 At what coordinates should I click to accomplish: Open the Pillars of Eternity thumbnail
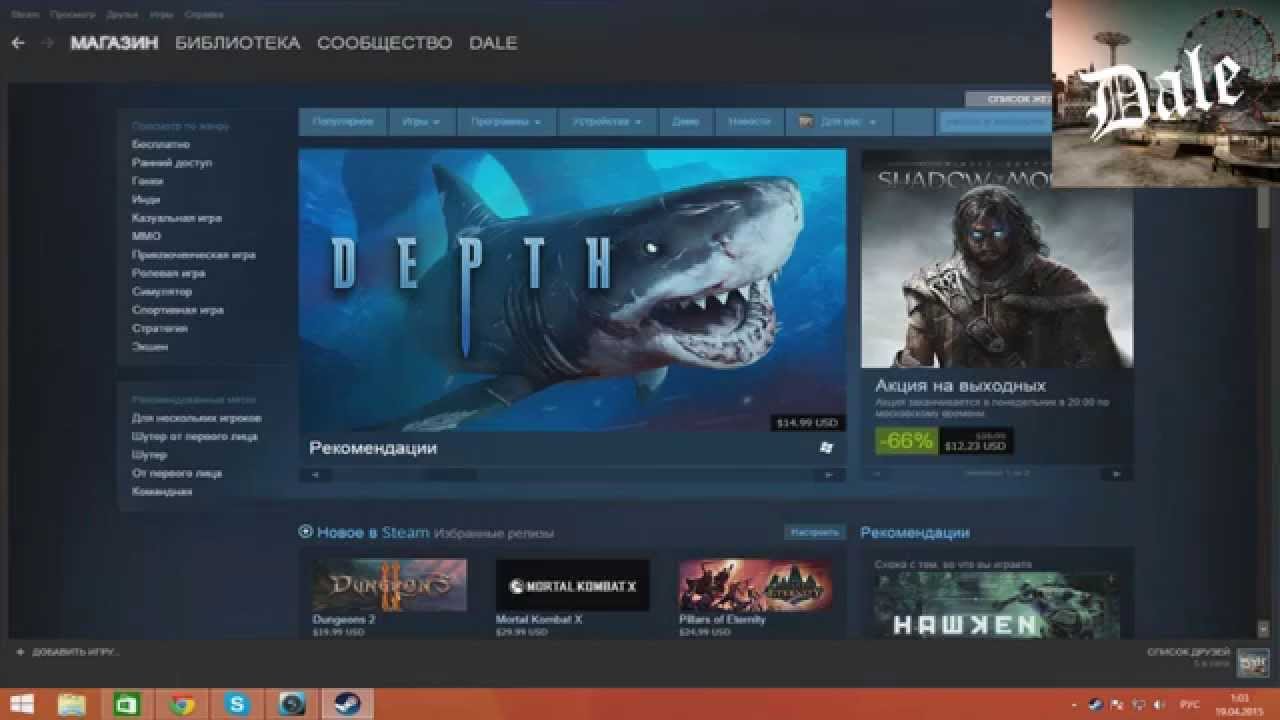(755, 585)
